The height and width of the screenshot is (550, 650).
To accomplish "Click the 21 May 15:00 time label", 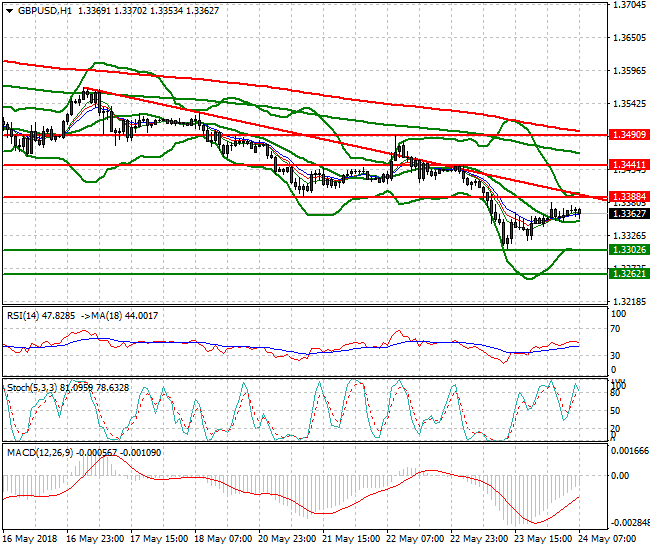I will (351, 539).
